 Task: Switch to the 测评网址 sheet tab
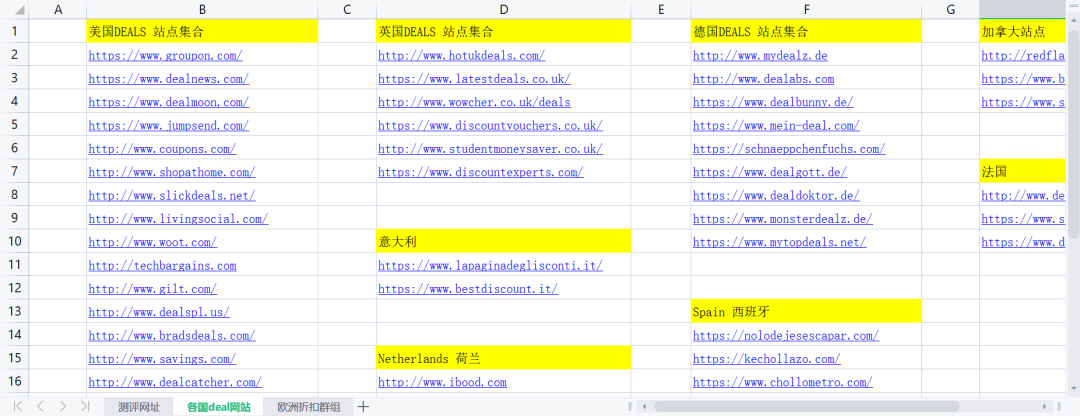(138, 406)
